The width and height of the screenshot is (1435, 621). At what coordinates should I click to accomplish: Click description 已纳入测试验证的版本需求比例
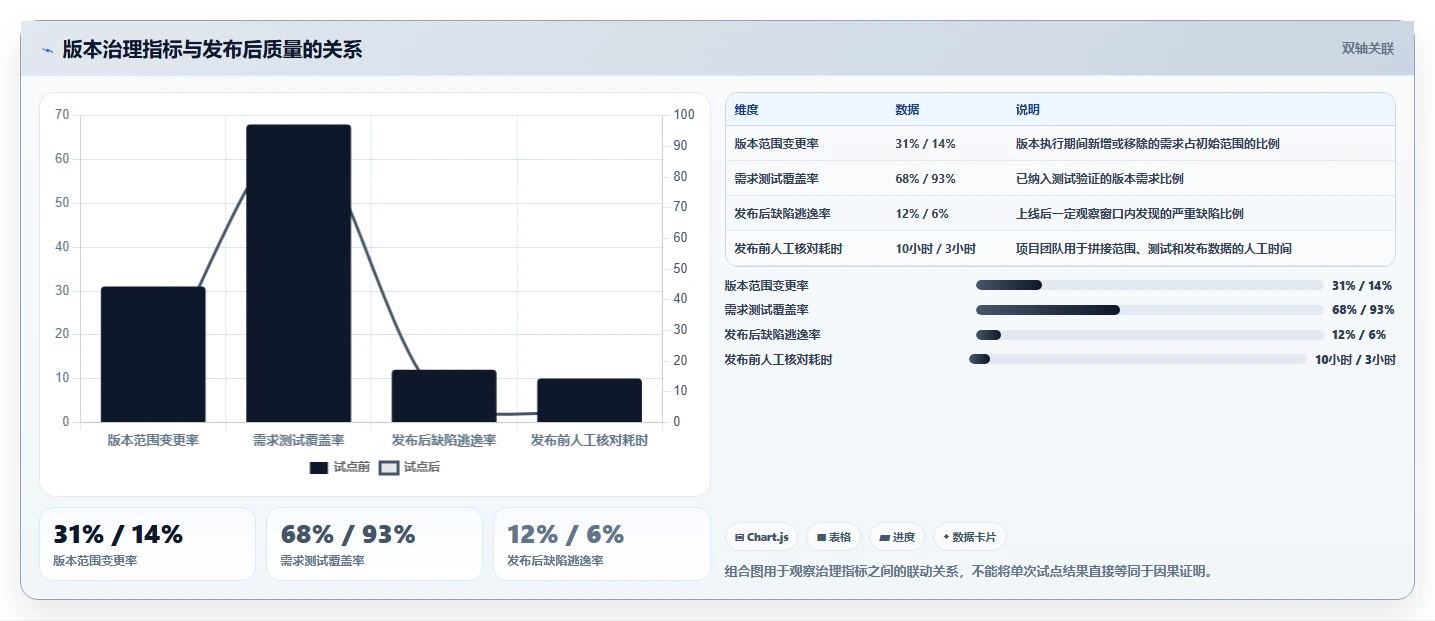(1099, 179)
